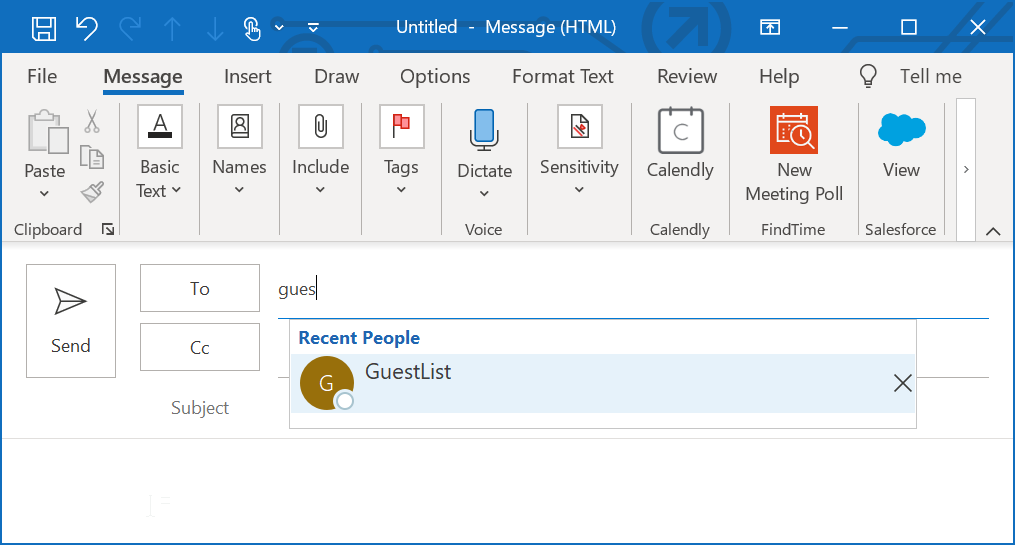Open the Basic Text group
The width and height of the screenshot is (1015, 545).
[159, 153]
